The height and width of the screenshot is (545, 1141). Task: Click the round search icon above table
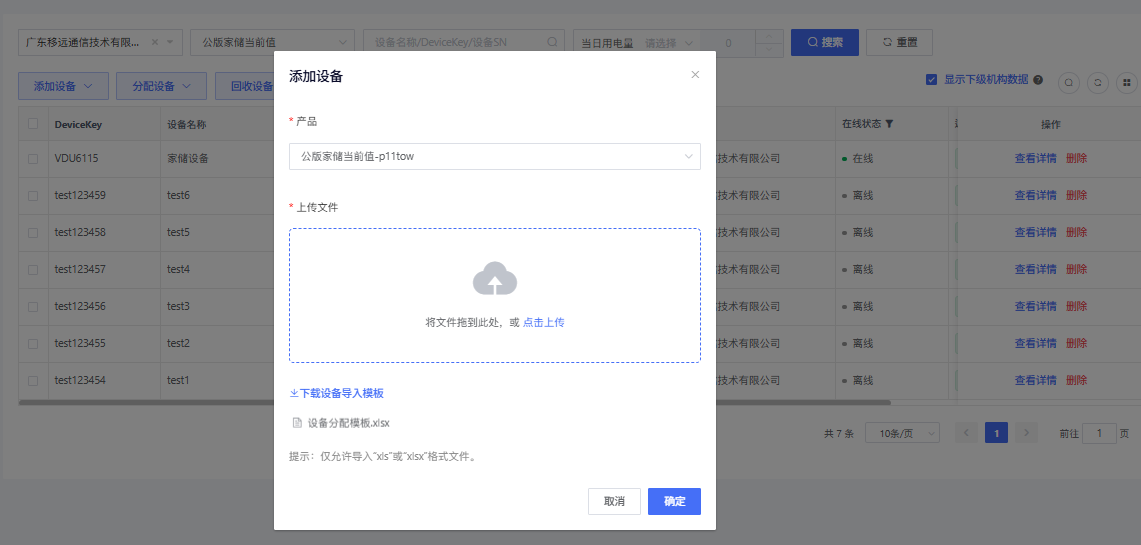(x=1069, y=83)
